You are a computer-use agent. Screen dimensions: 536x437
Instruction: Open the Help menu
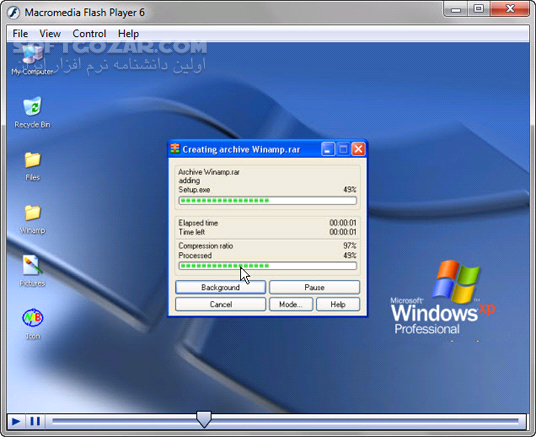[x=128, y=34]
